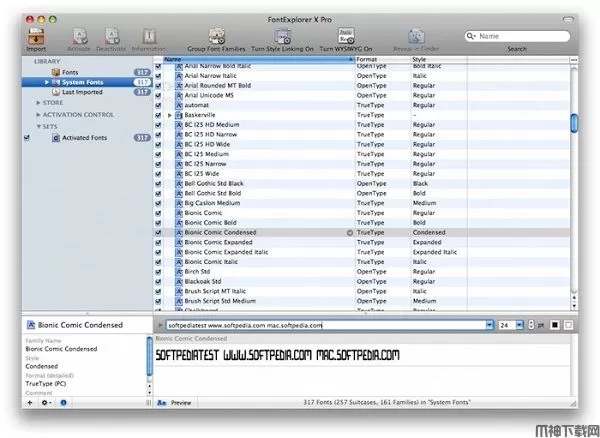The height and width of the screenshot is (438, 600).
Task: Uncheck the Big Caslon Medium checkbox
Action: point(158,203)
